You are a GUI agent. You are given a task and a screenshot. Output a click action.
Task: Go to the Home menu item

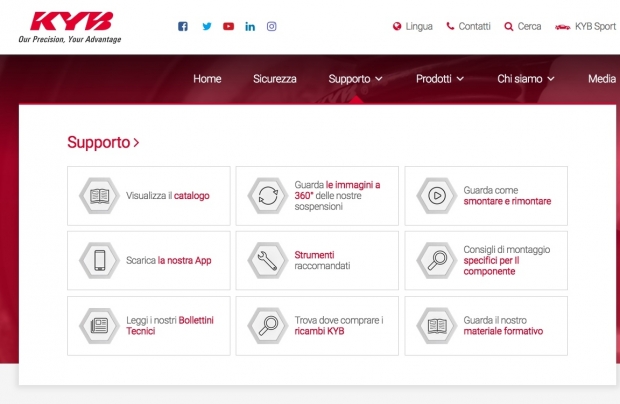coord(207,79)
